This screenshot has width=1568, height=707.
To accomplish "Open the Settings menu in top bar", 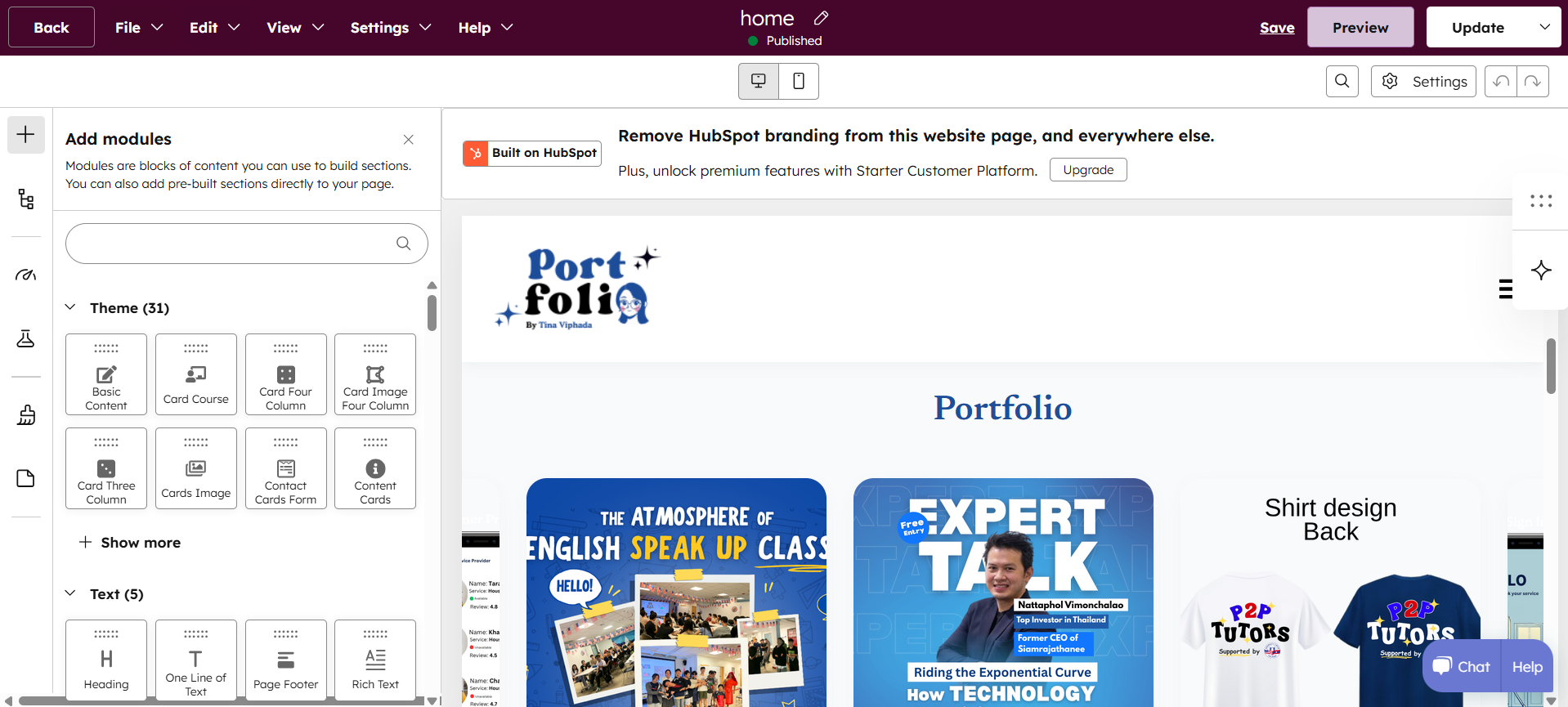I will [390, 28].
